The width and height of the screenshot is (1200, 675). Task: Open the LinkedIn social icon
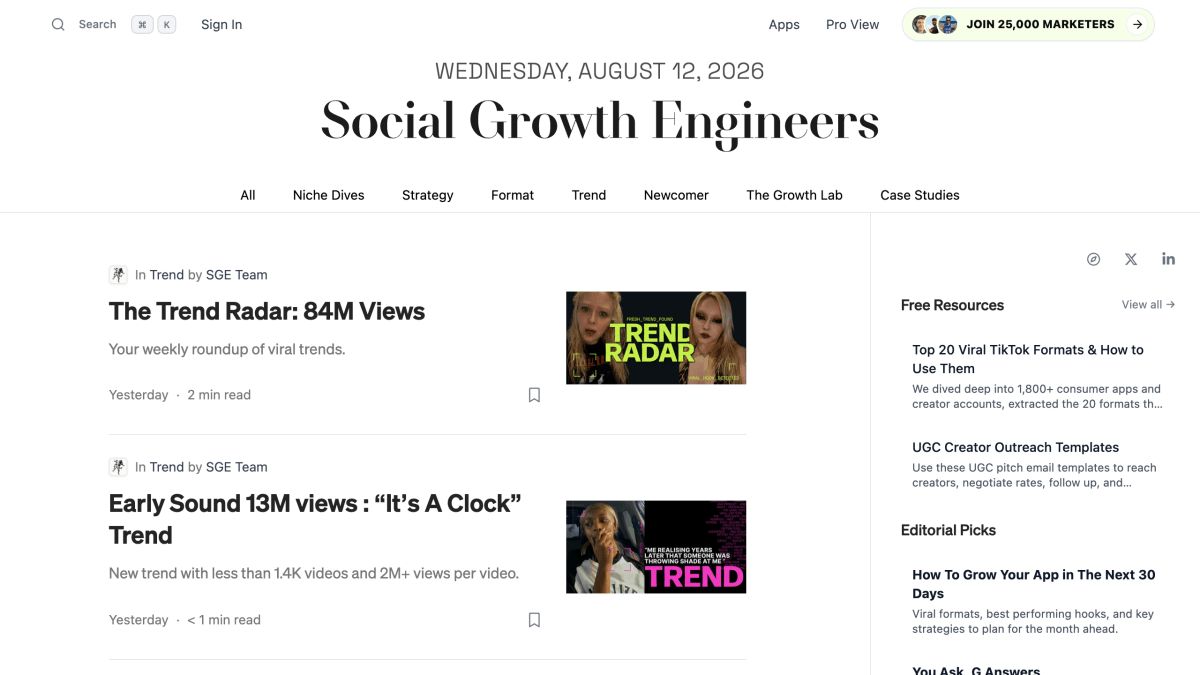click(x=1168, y=259)
